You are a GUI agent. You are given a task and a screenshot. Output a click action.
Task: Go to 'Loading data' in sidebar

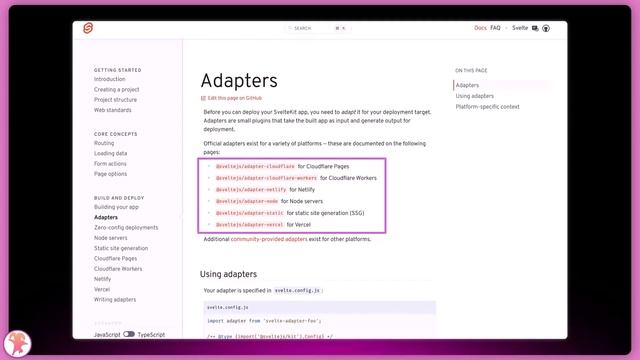click(x=111, y=153)
